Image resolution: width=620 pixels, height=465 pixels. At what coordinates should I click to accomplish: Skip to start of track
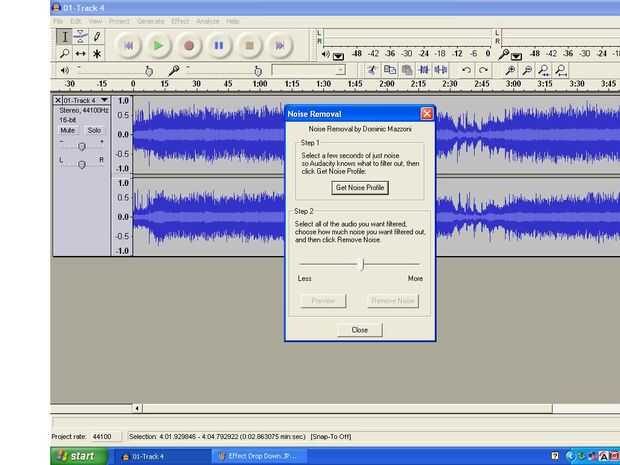coord(128,46)
